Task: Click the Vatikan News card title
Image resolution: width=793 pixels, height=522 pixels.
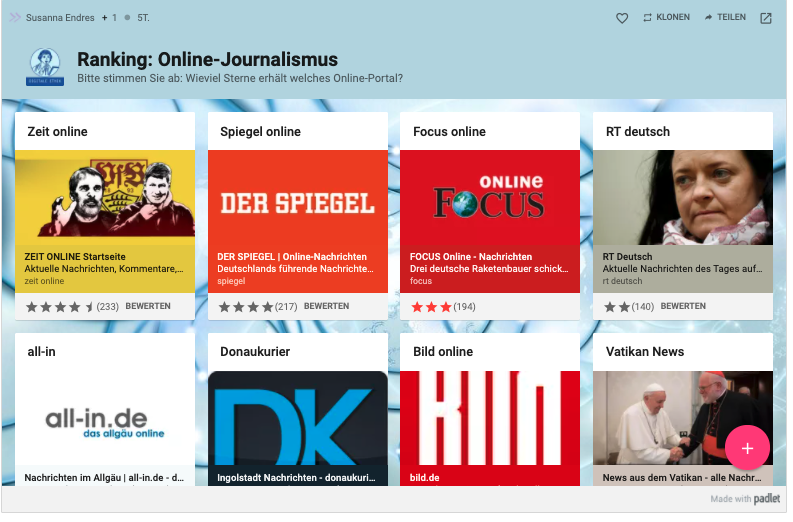Action: point(645,352)
